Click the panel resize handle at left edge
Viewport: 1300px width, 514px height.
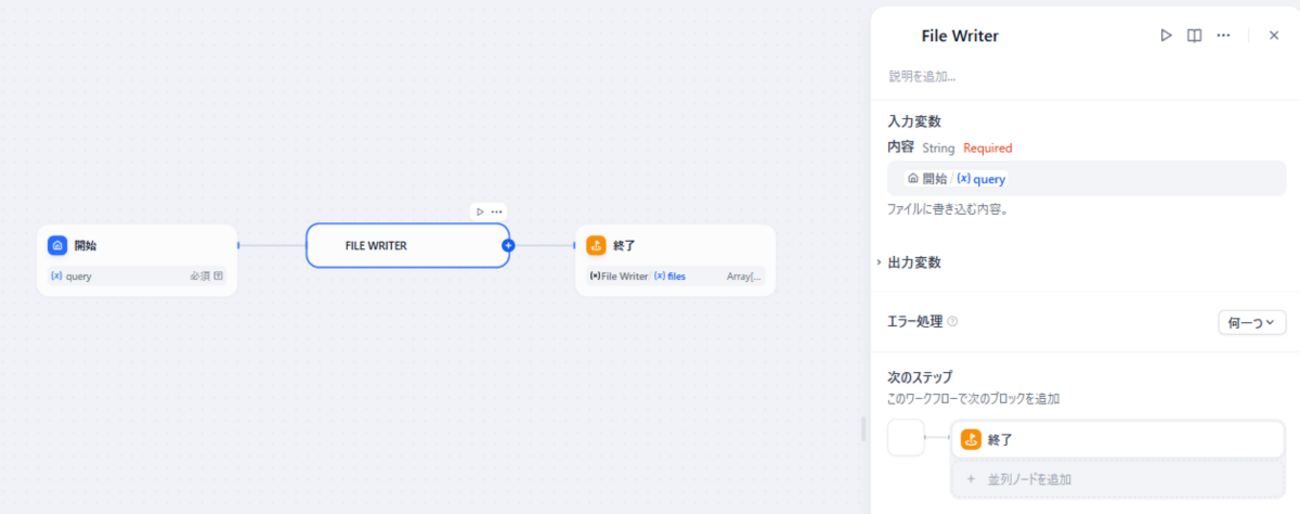(863, 429)
